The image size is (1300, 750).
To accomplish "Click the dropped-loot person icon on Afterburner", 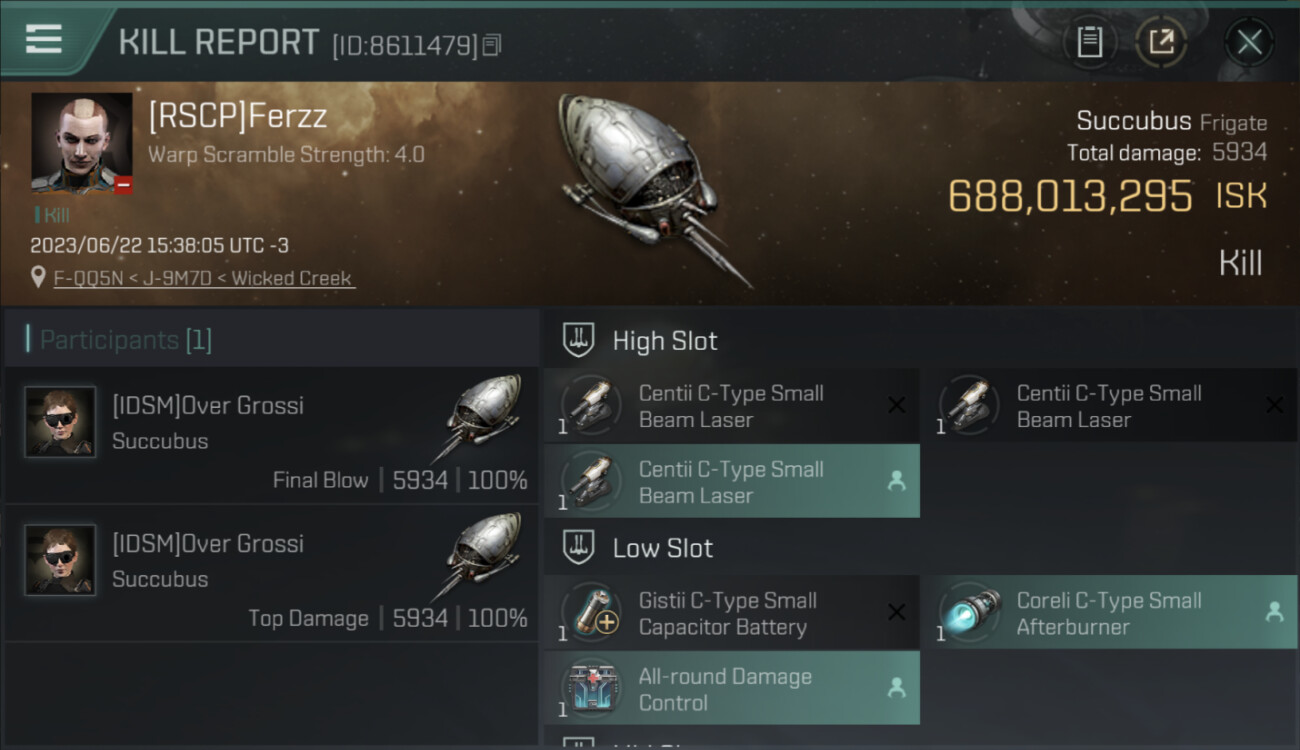I will pyautogui.click(x=1274, y=612).
